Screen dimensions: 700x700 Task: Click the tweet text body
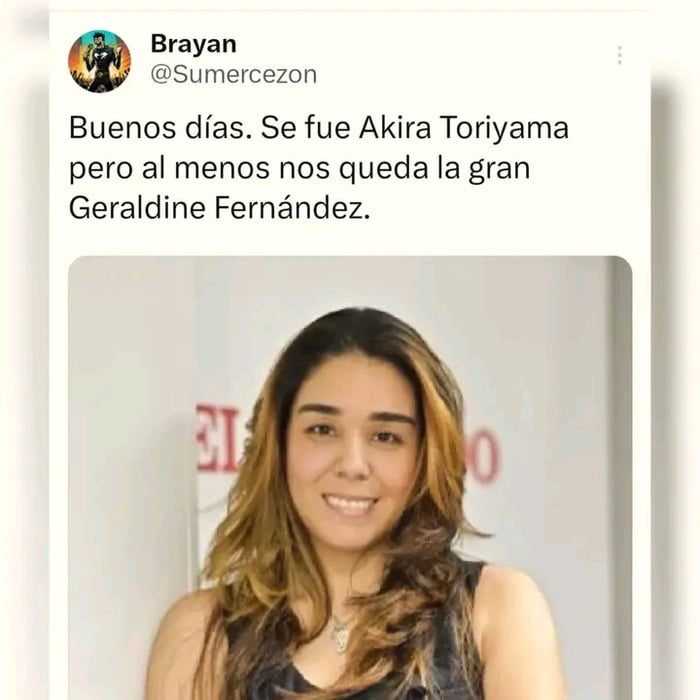pyautogui.click(x=319, y=168)
